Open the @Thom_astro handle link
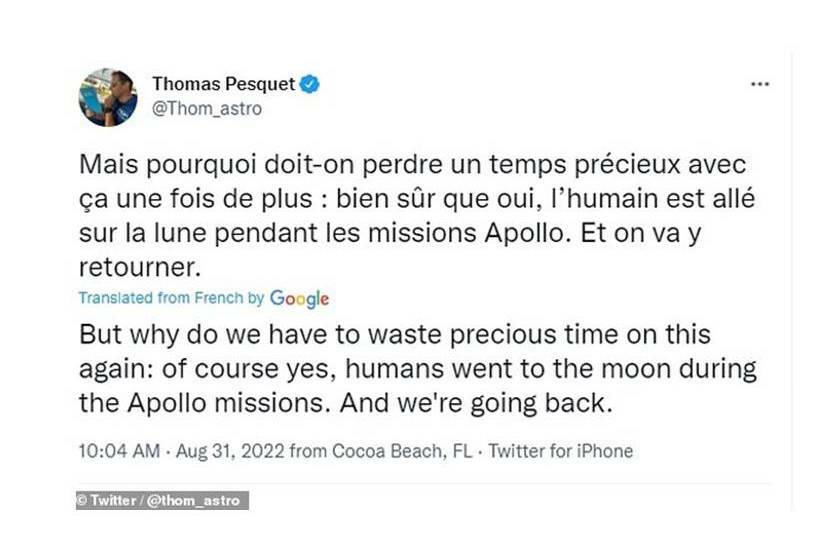Viewport: 827px width, 544px height. click(206, 109)
